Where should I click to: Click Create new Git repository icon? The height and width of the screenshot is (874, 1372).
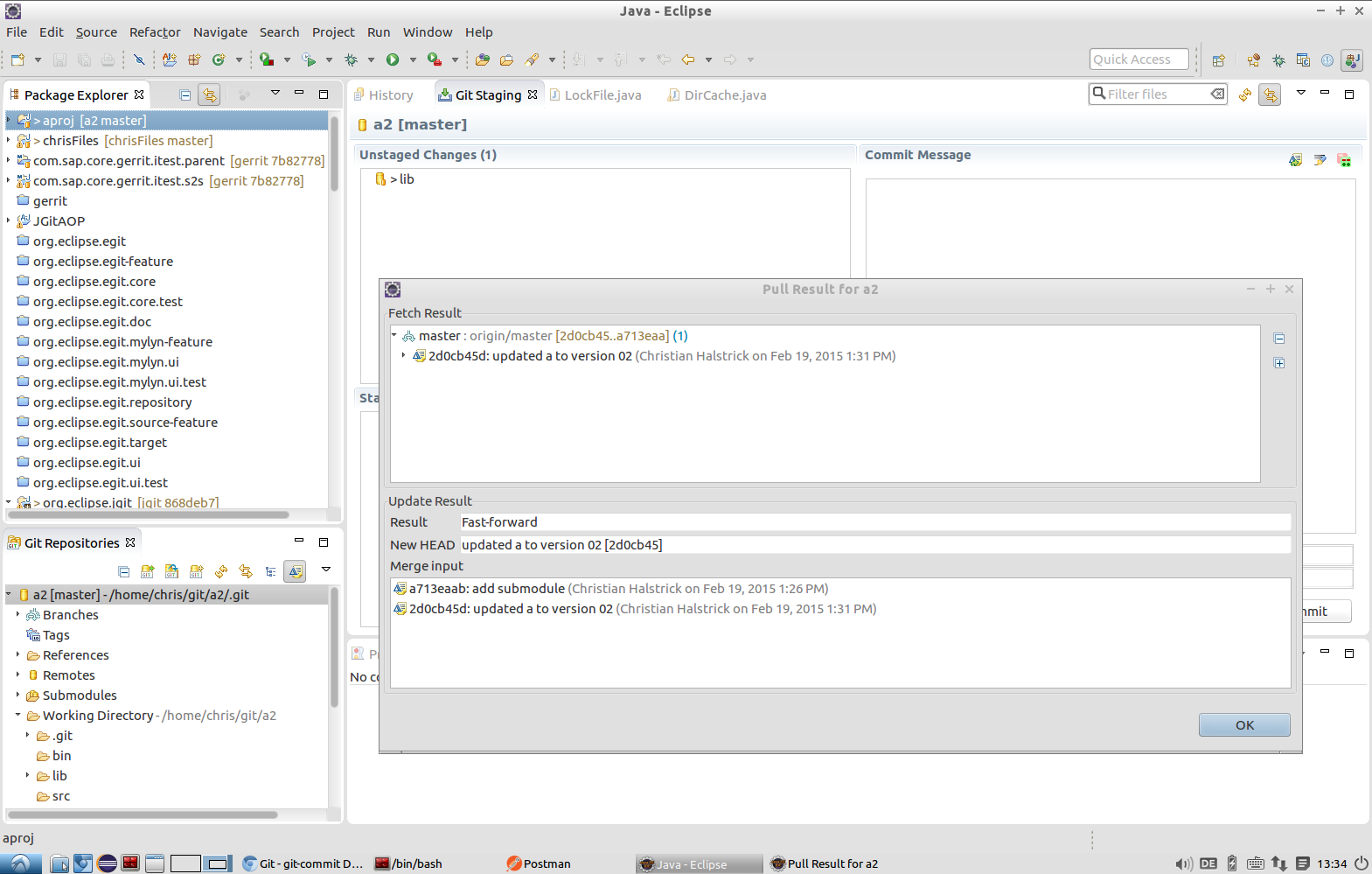197,571
